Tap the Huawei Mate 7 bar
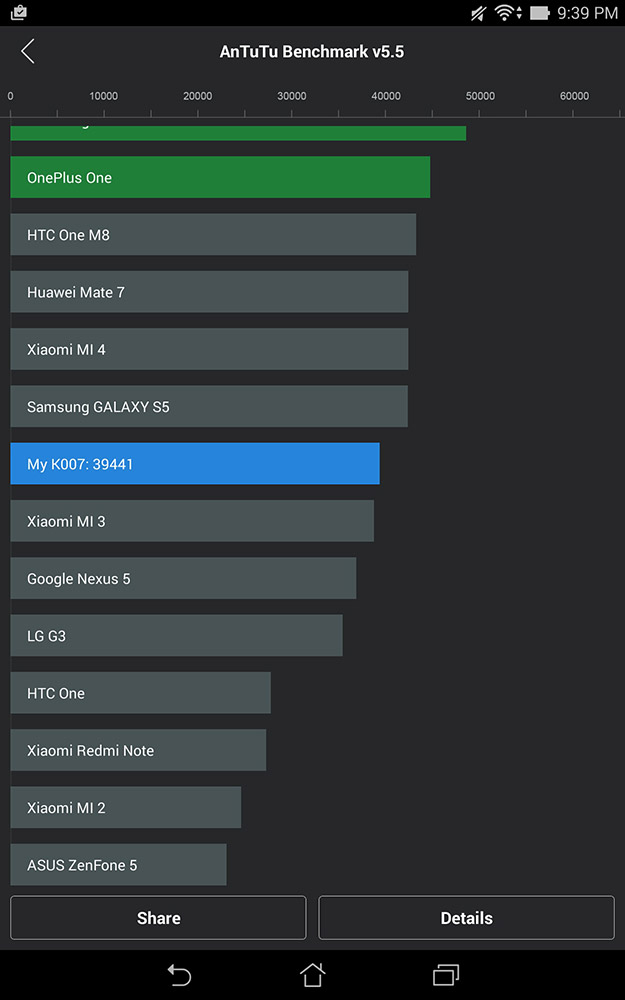 tap(209, 292)
